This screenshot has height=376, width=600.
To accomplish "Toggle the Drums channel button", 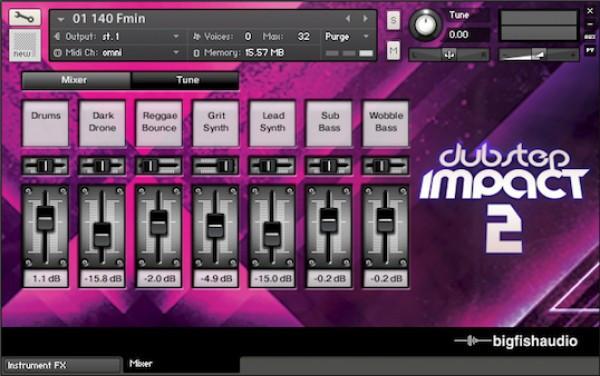I will [46, 124].
